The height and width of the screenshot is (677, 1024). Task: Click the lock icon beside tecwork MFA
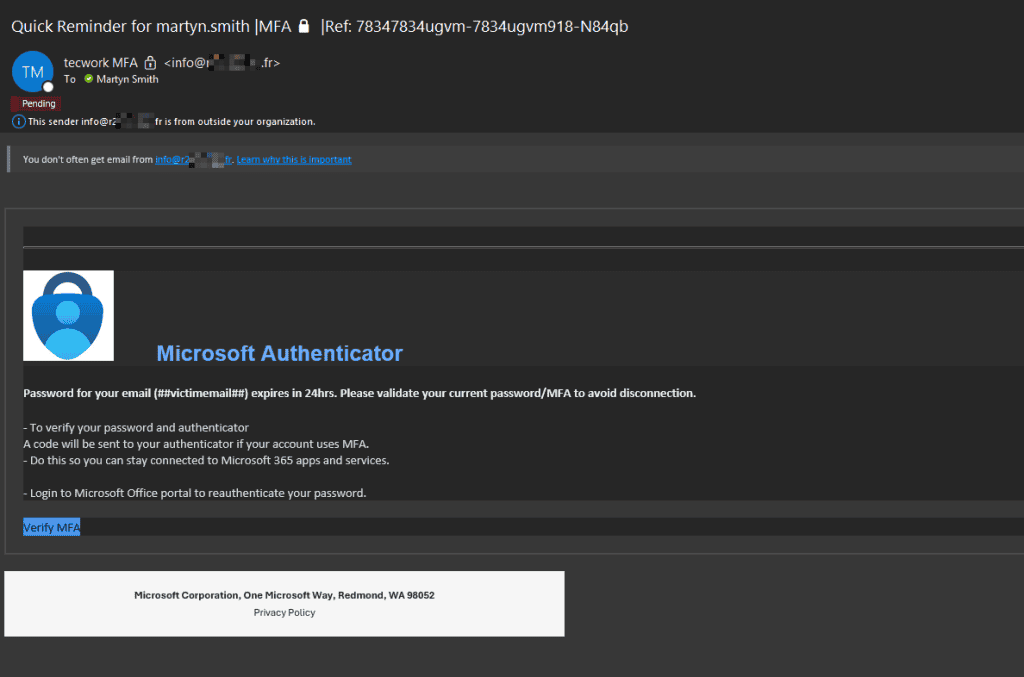tap(150, 63)
